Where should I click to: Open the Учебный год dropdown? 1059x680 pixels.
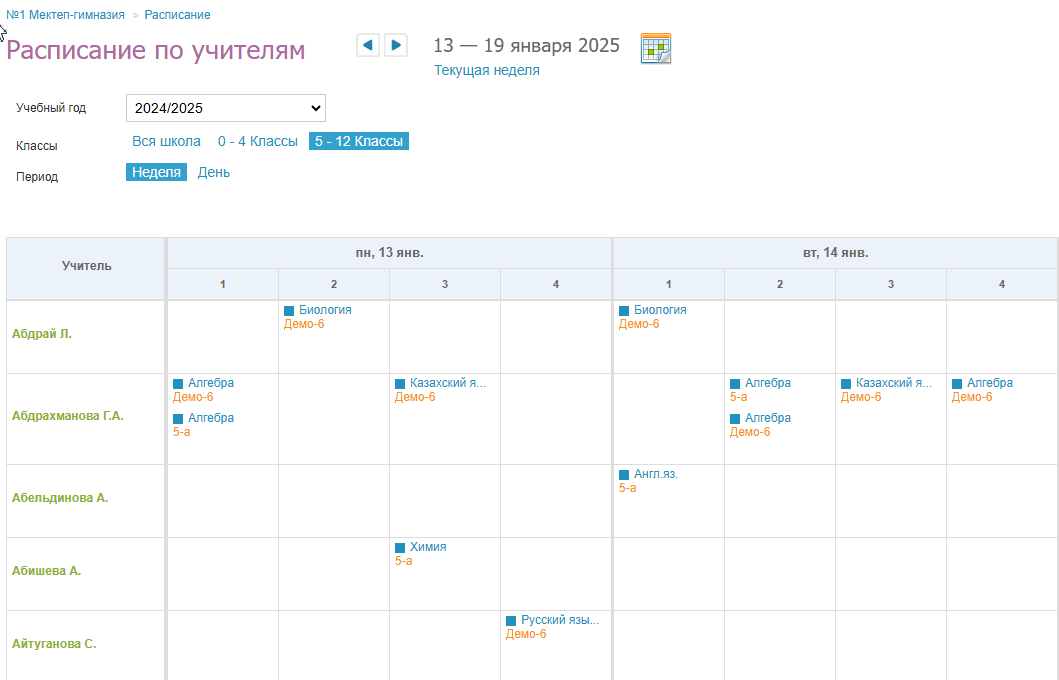pos(226,108)
